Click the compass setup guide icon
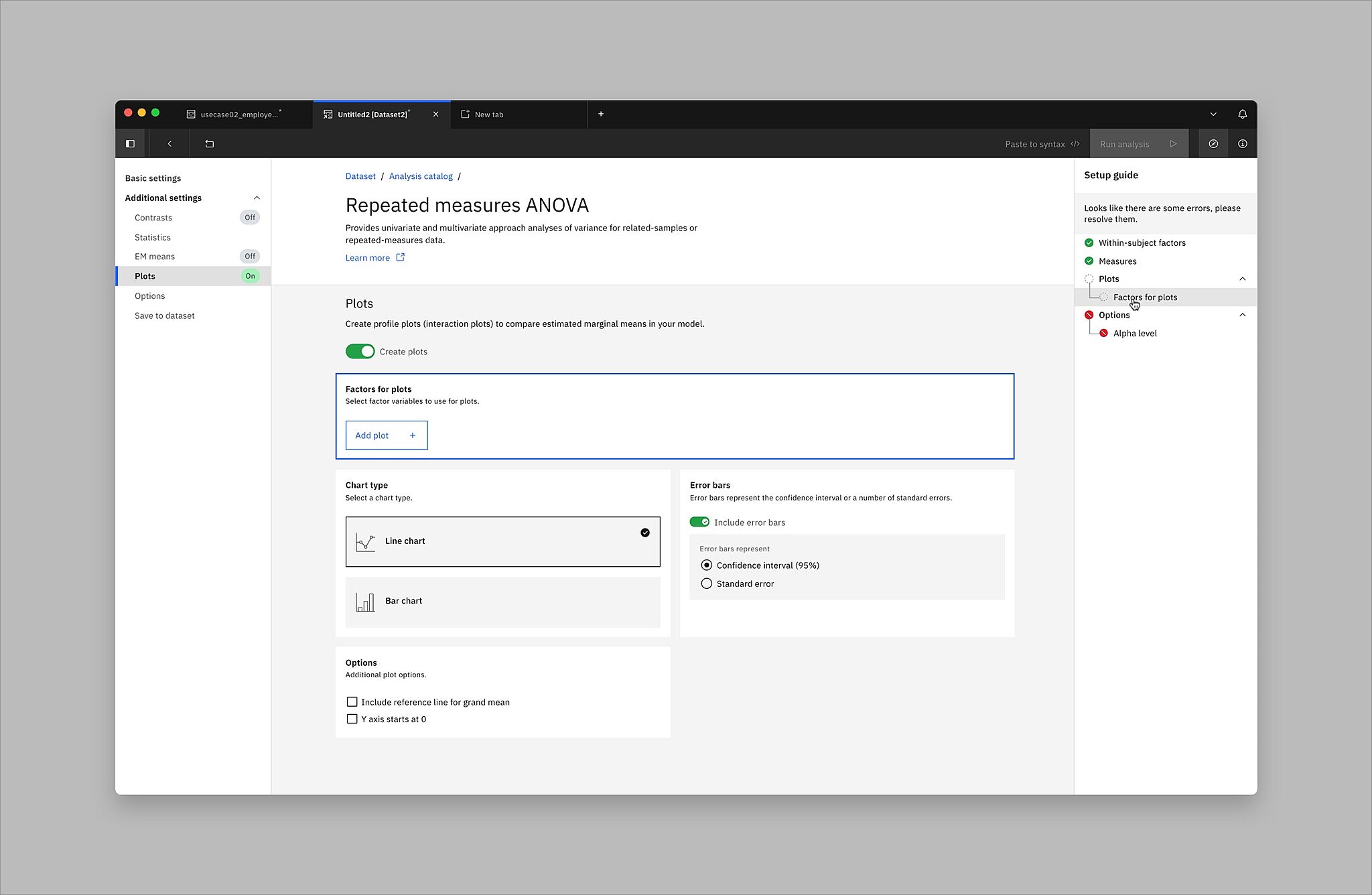The width and height of the screenshot is (1372, 895). 1213,143
